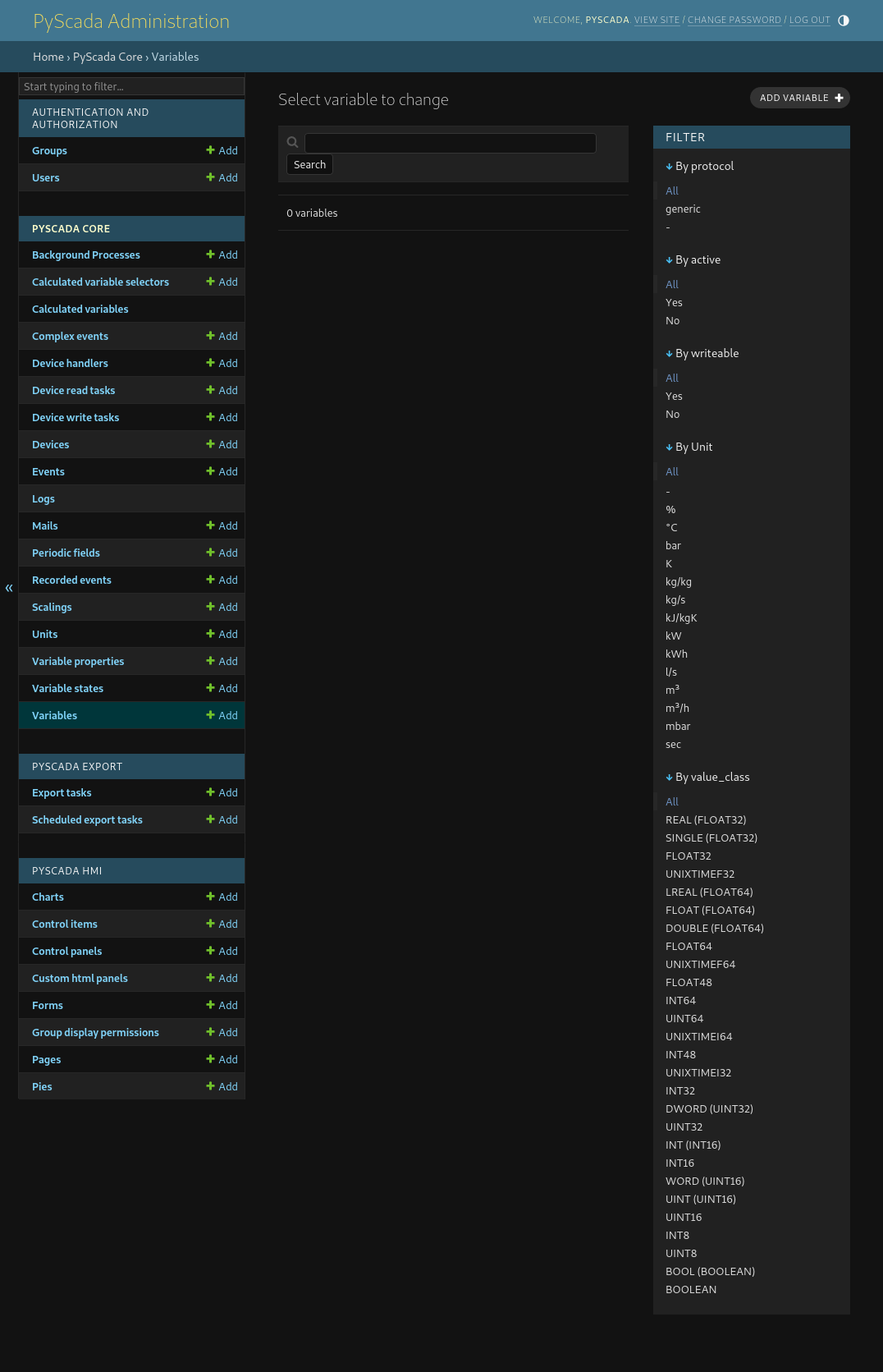Filter value_class by REAL (FLOAT32)

coord(706,819)
